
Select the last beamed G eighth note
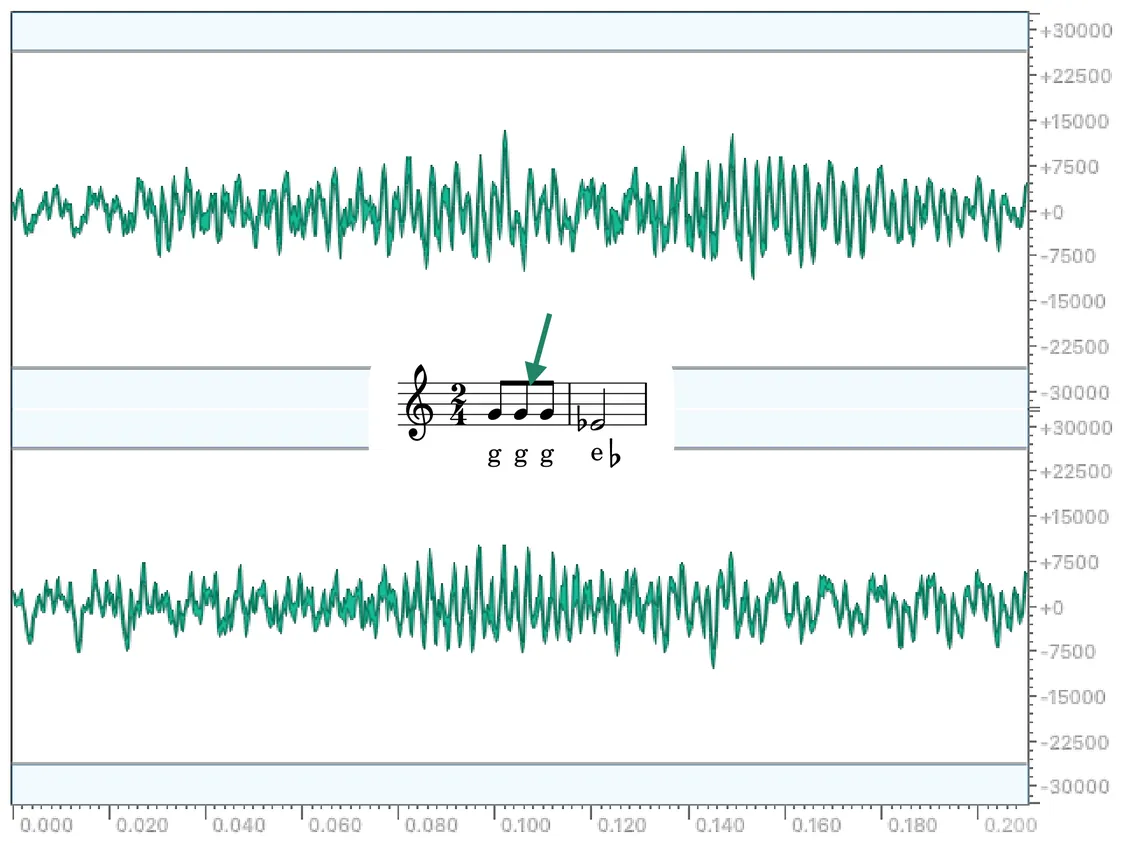[547, 413]
